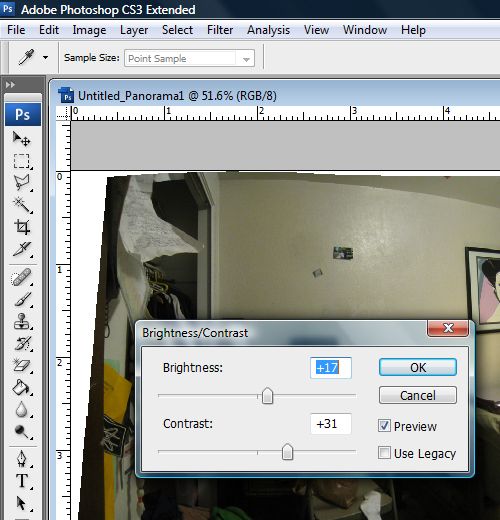Click the Brightness/Contrast dialog title
This screenshot has height=520, width=500.
pyautogui.click(x=195, y=333)
